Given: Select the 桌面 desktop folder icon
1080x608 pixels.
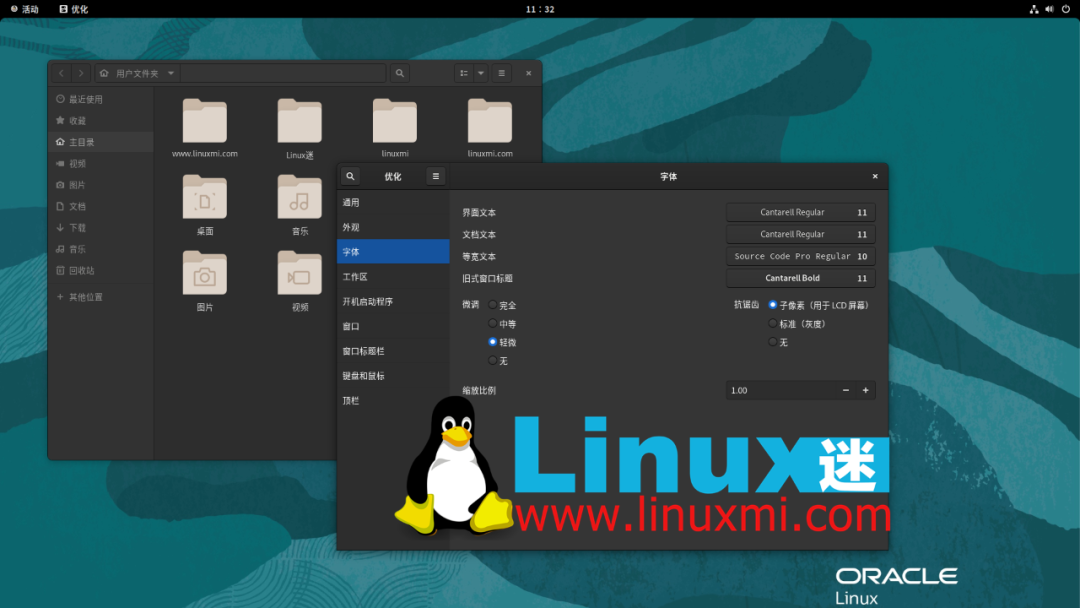Looking at the screenshot, I should coord(205,198).
